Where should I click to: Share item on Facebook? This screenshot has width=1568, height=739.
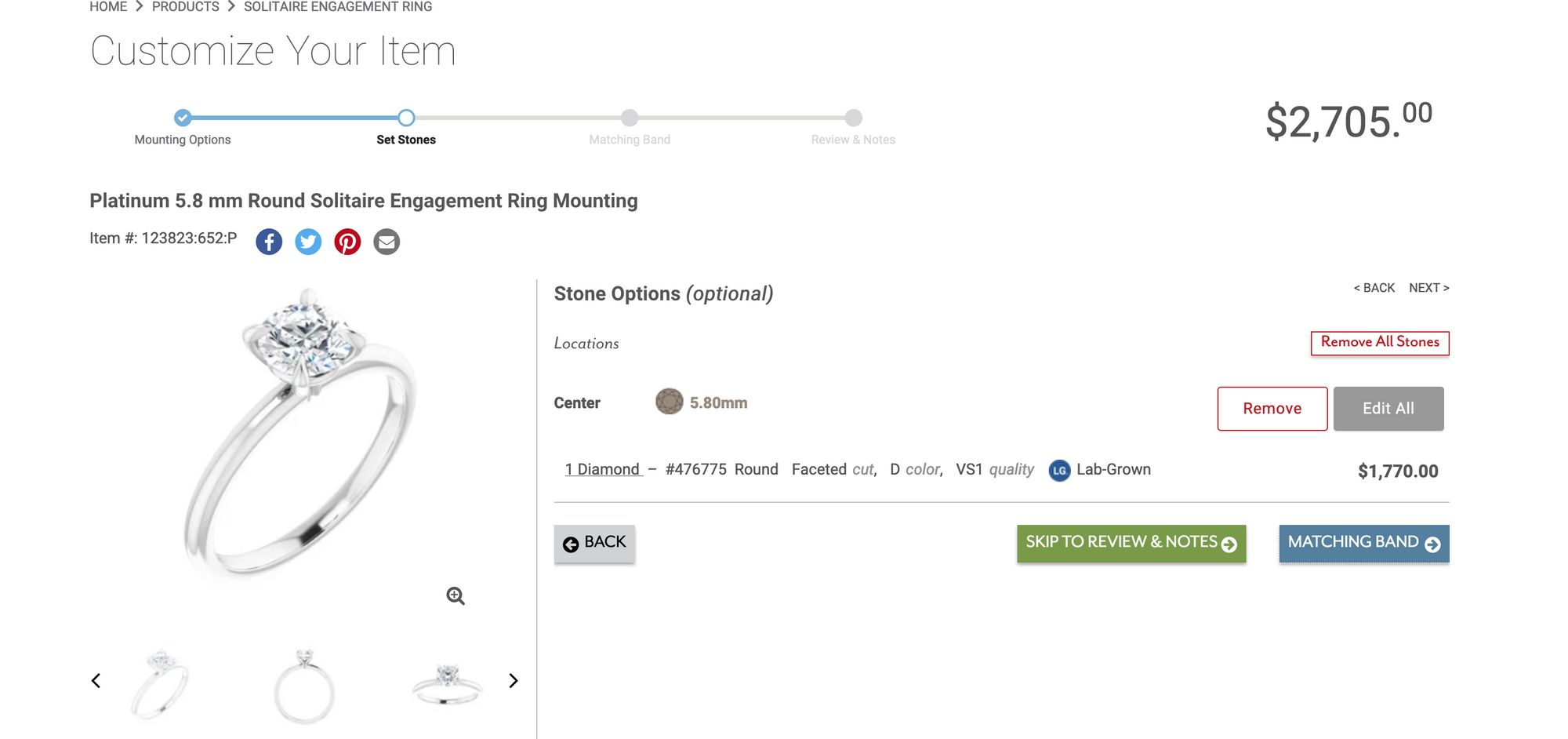pyautogui.click(x=269, y=242)
